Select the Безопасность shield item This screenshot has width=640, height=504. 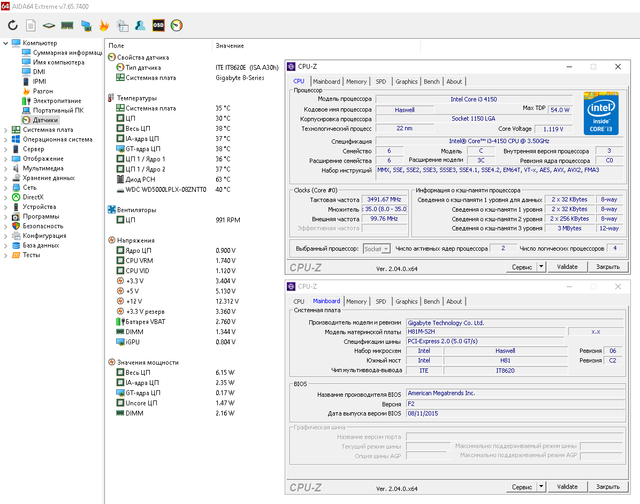pos(38,226)
